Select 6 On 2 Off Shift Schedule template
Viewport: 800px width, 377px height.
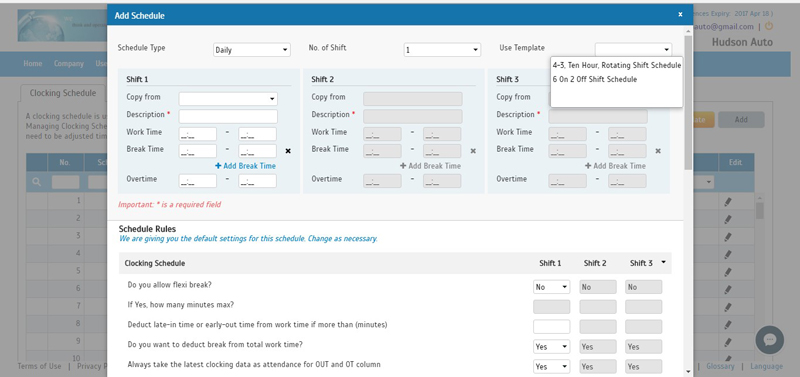(595, 80)
